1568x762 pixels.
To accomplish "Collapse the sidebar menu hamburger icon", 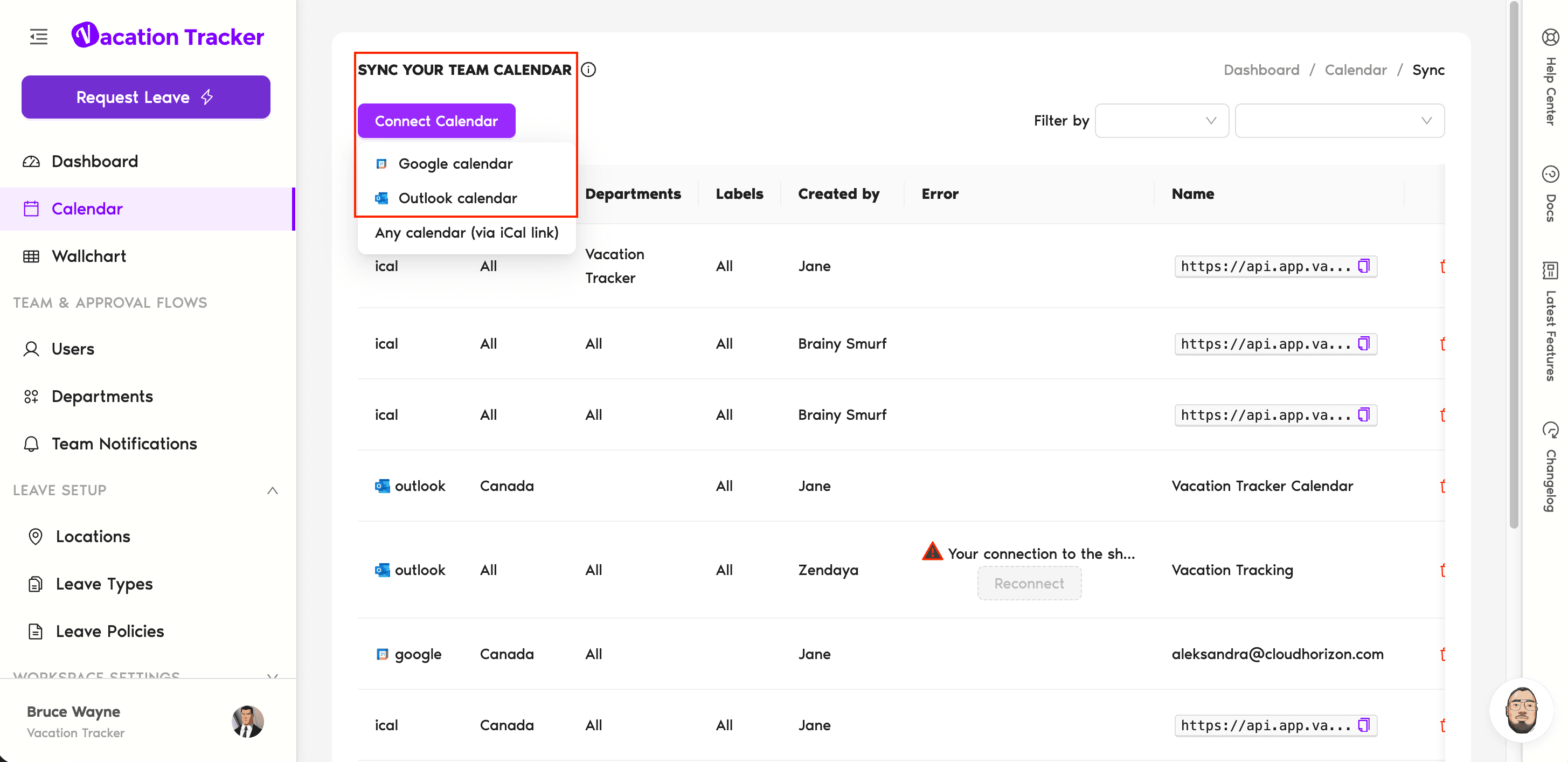I will click(x=38, y=37).
